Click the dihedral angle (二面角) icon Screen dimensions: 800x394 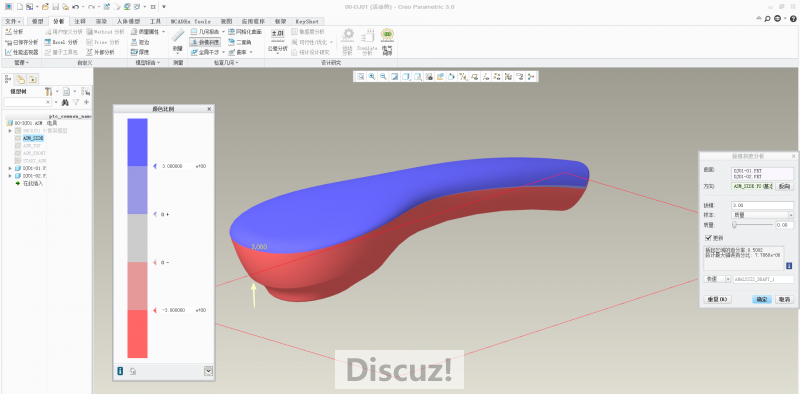click(x=231, y=42)
